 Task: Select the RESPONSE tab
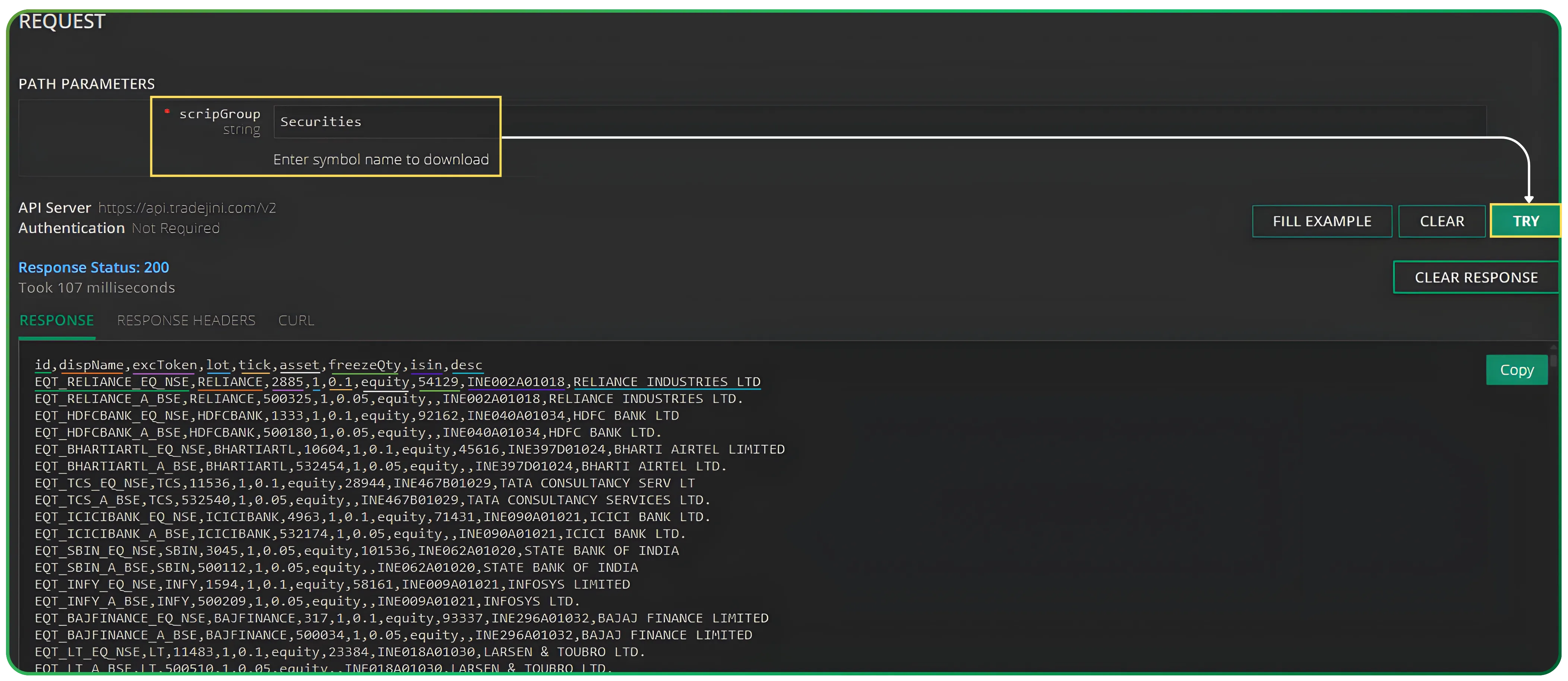[57, 321]
